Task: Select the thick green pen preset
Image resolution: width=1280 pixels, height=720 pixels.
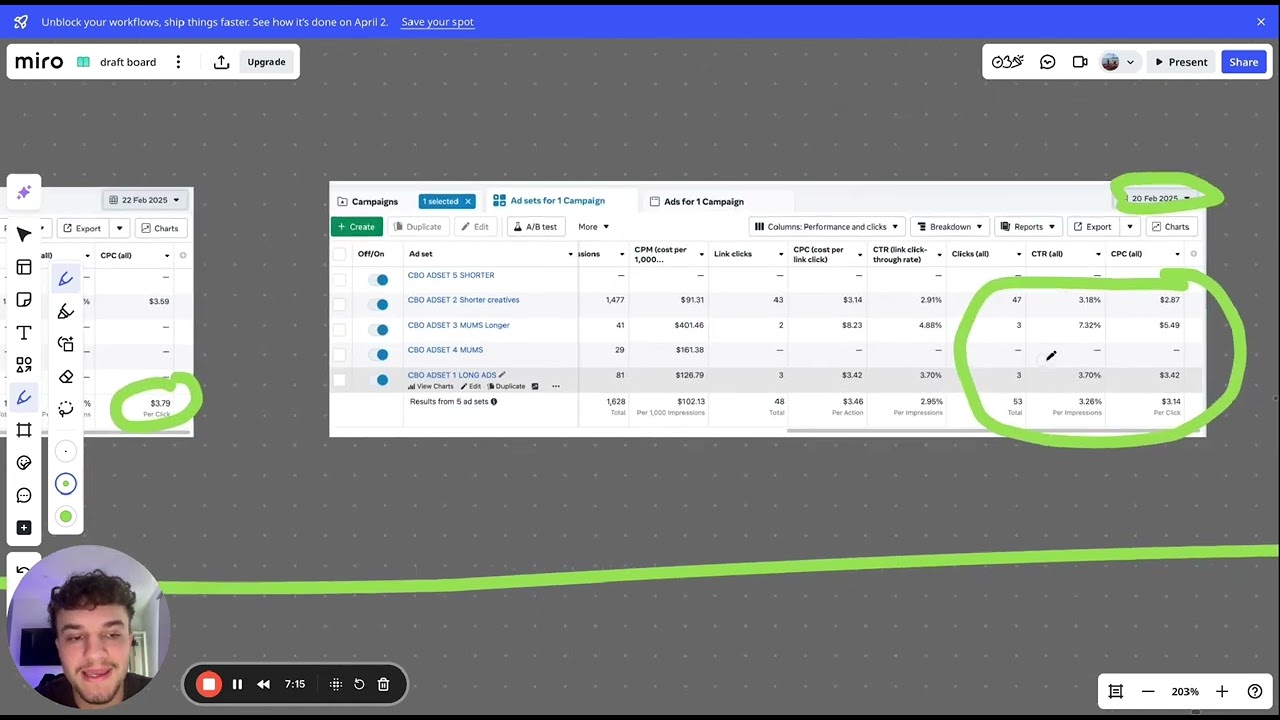Action: [x=66, y=516]
